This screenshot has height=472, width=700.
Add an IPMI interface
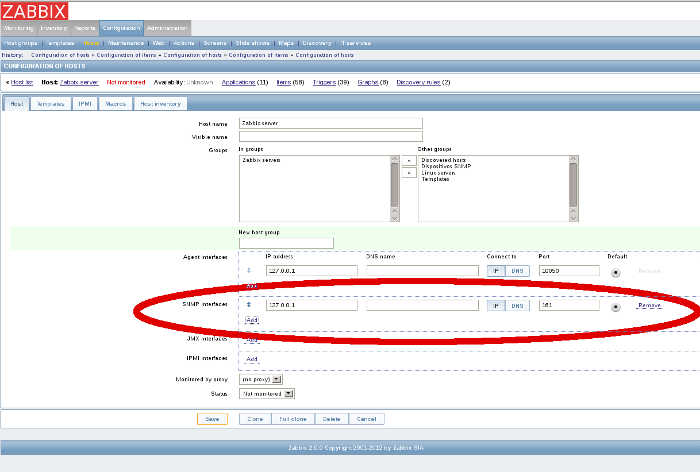(x=252, y=358)
